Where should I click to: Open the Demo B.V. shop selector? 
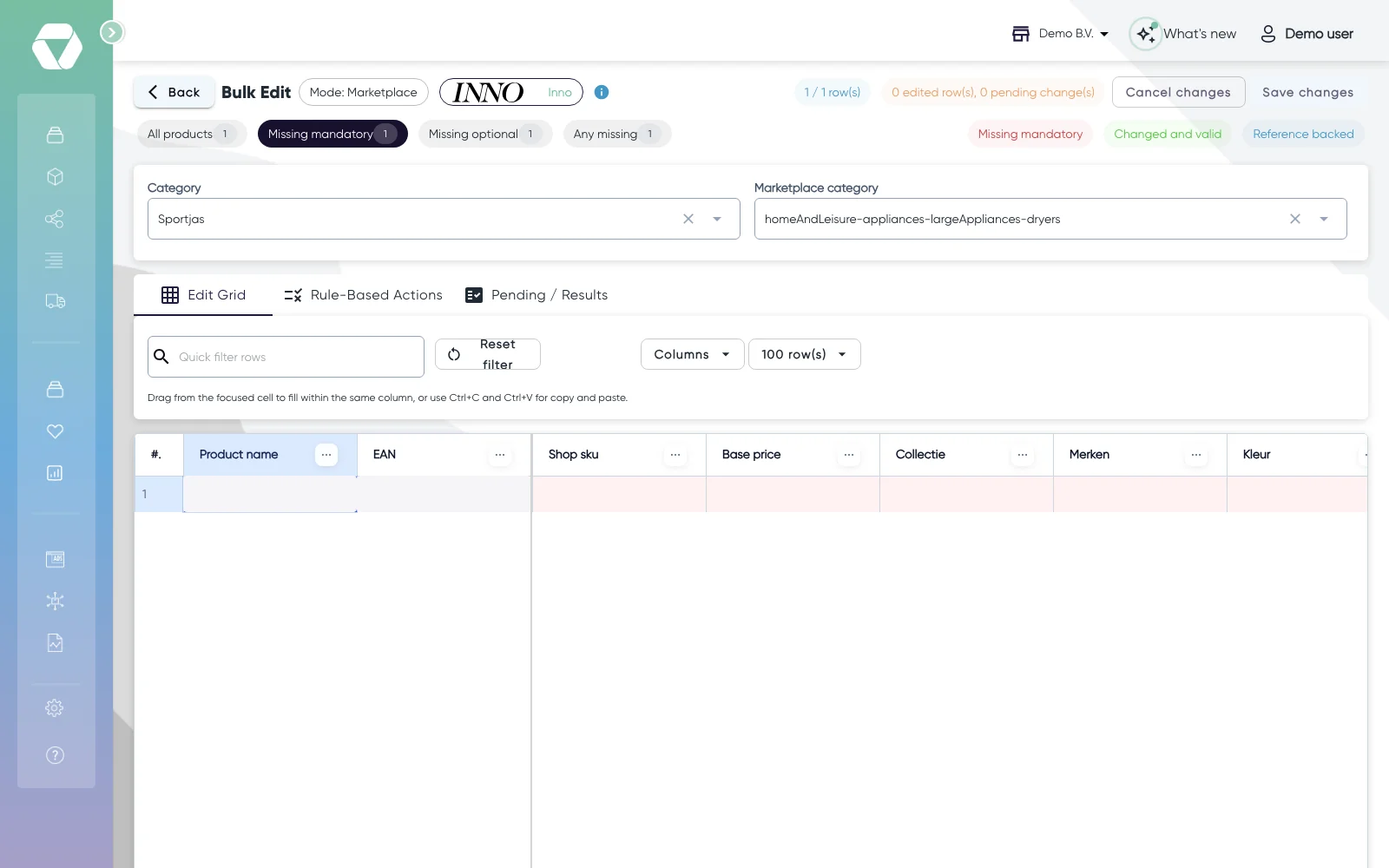pos(1061,34)
